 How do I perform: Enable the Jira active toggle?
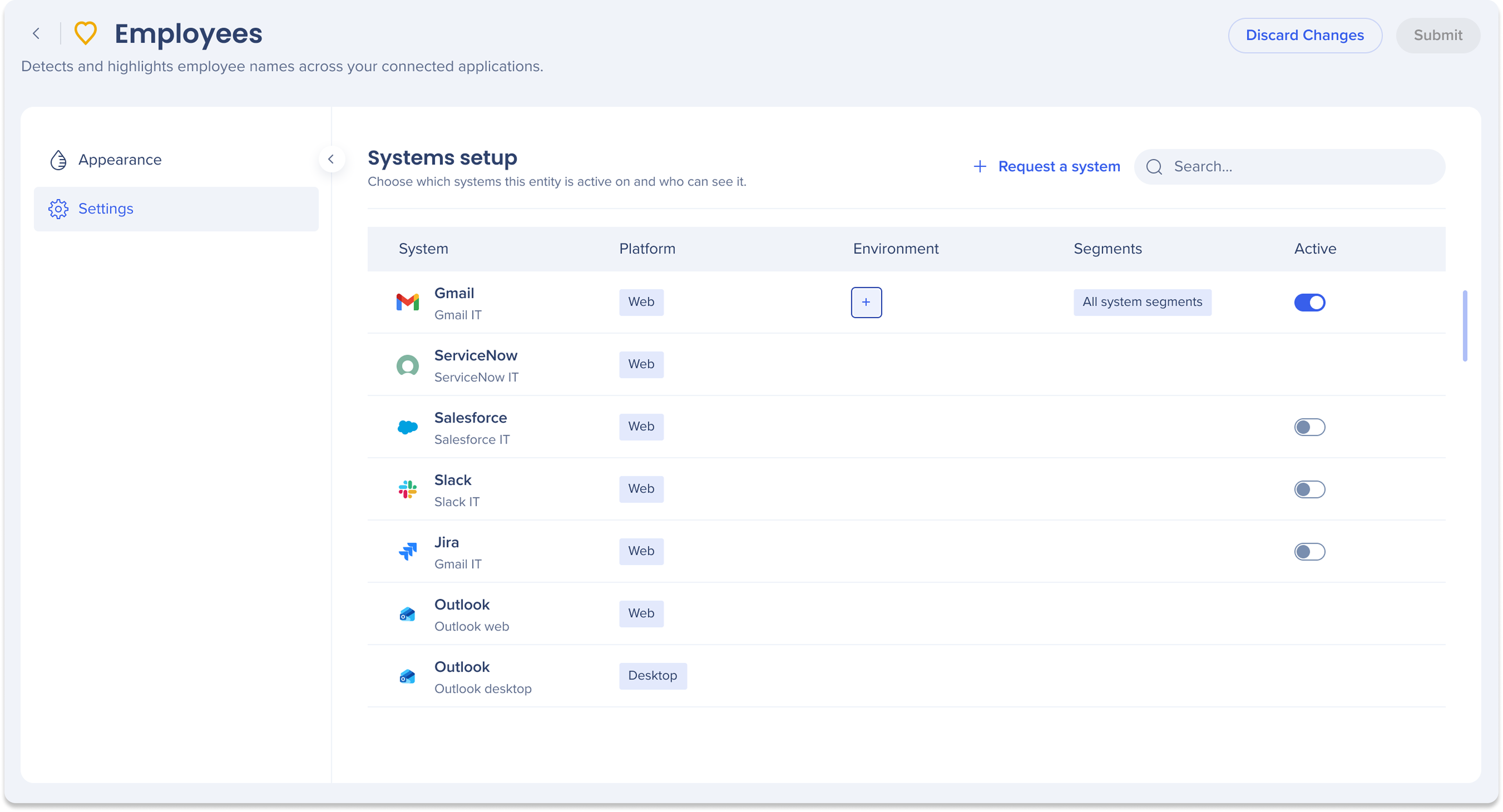(x=1310, y=552)
